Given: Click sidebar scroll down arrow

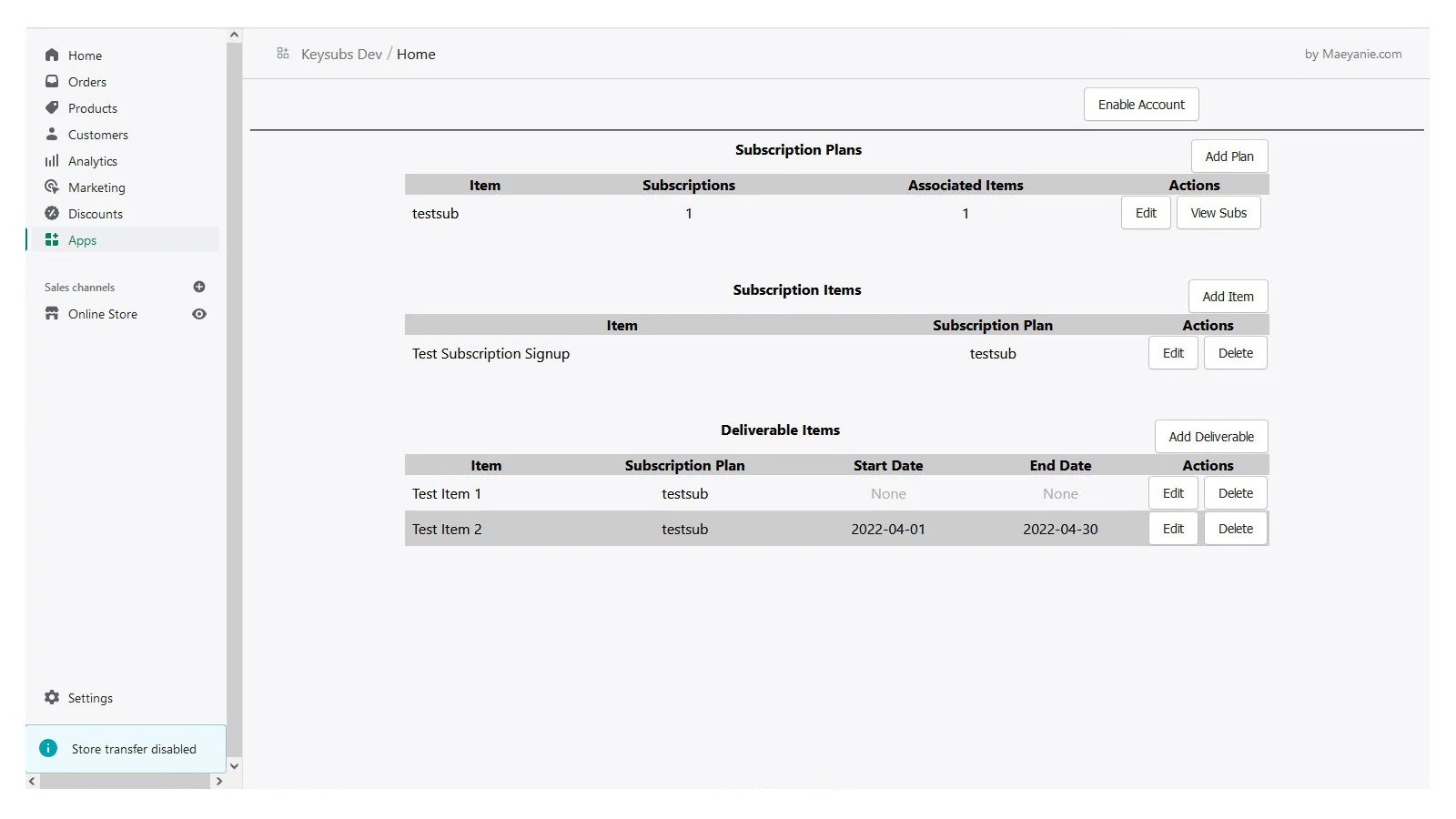Looking at the screenshot, I should pyautogui.click(x=234, y=766).
